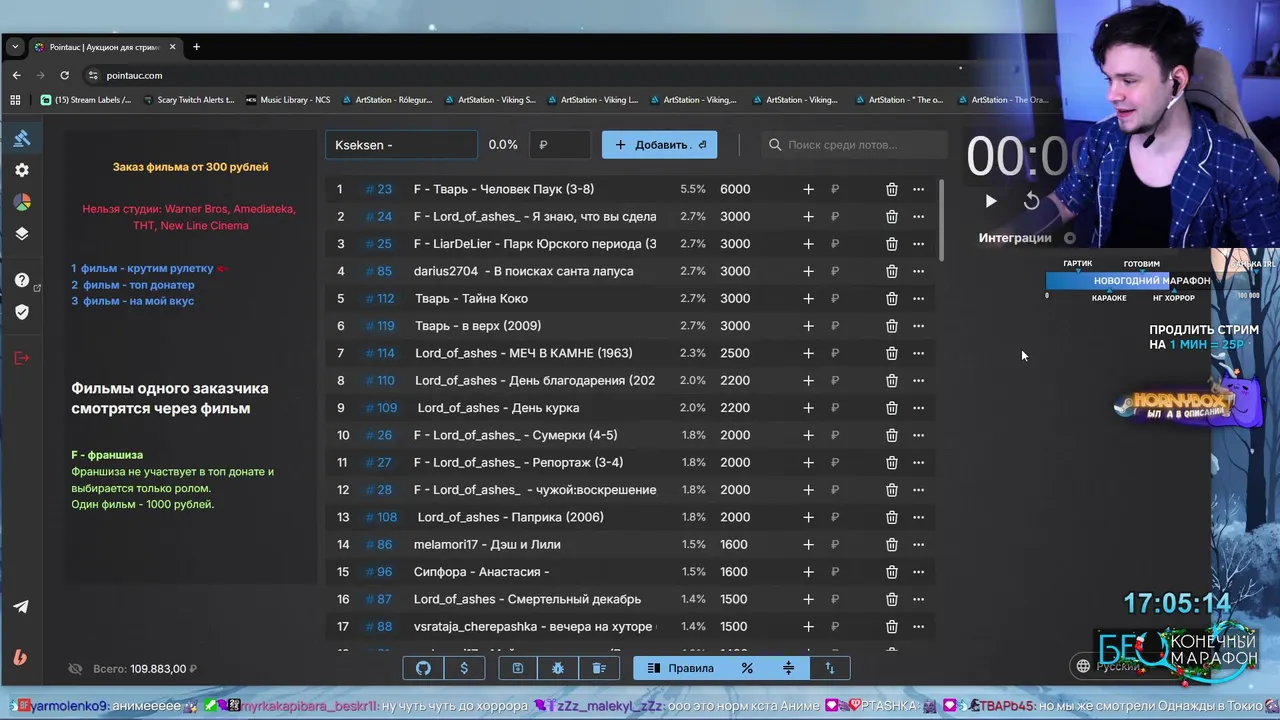
Task: Open more options for Репортаж (3-4) lot
Action: tap(918, 462)
